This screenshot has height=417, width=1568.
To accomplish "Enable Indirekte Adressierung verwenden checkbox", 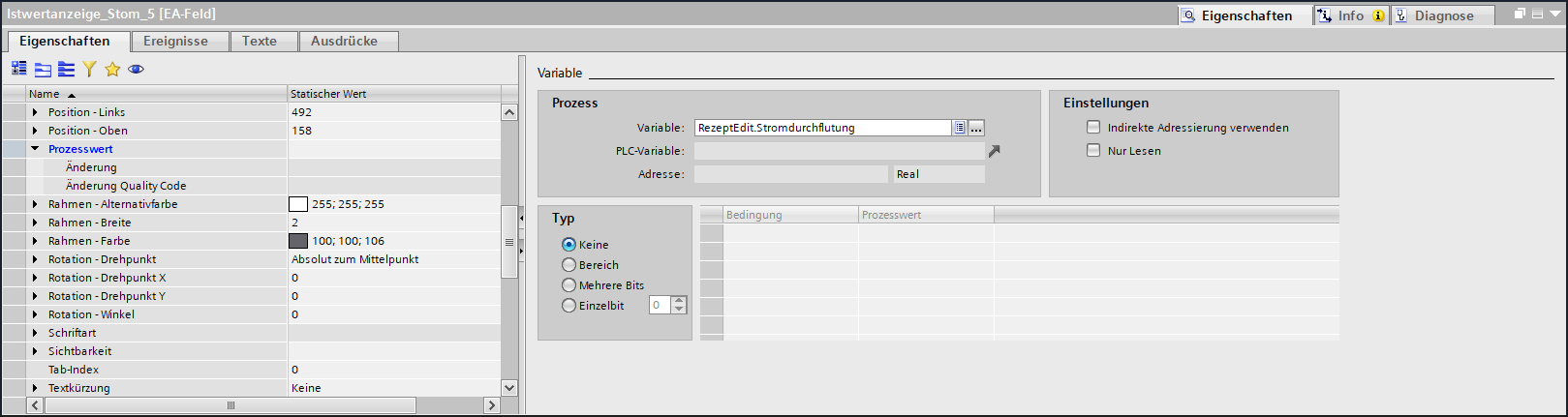I will (1093, 127).
